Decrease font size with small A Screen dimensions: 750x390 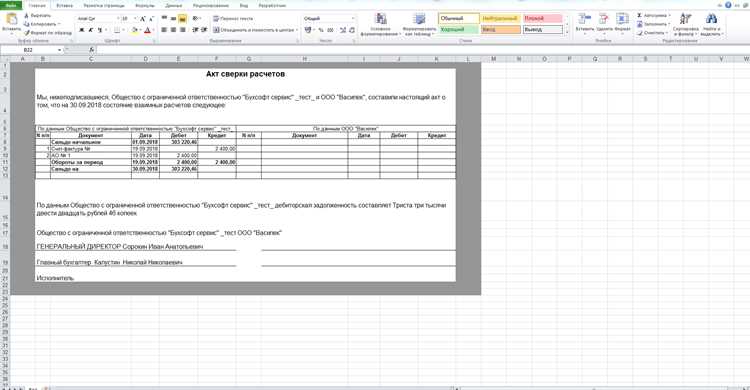151,19
